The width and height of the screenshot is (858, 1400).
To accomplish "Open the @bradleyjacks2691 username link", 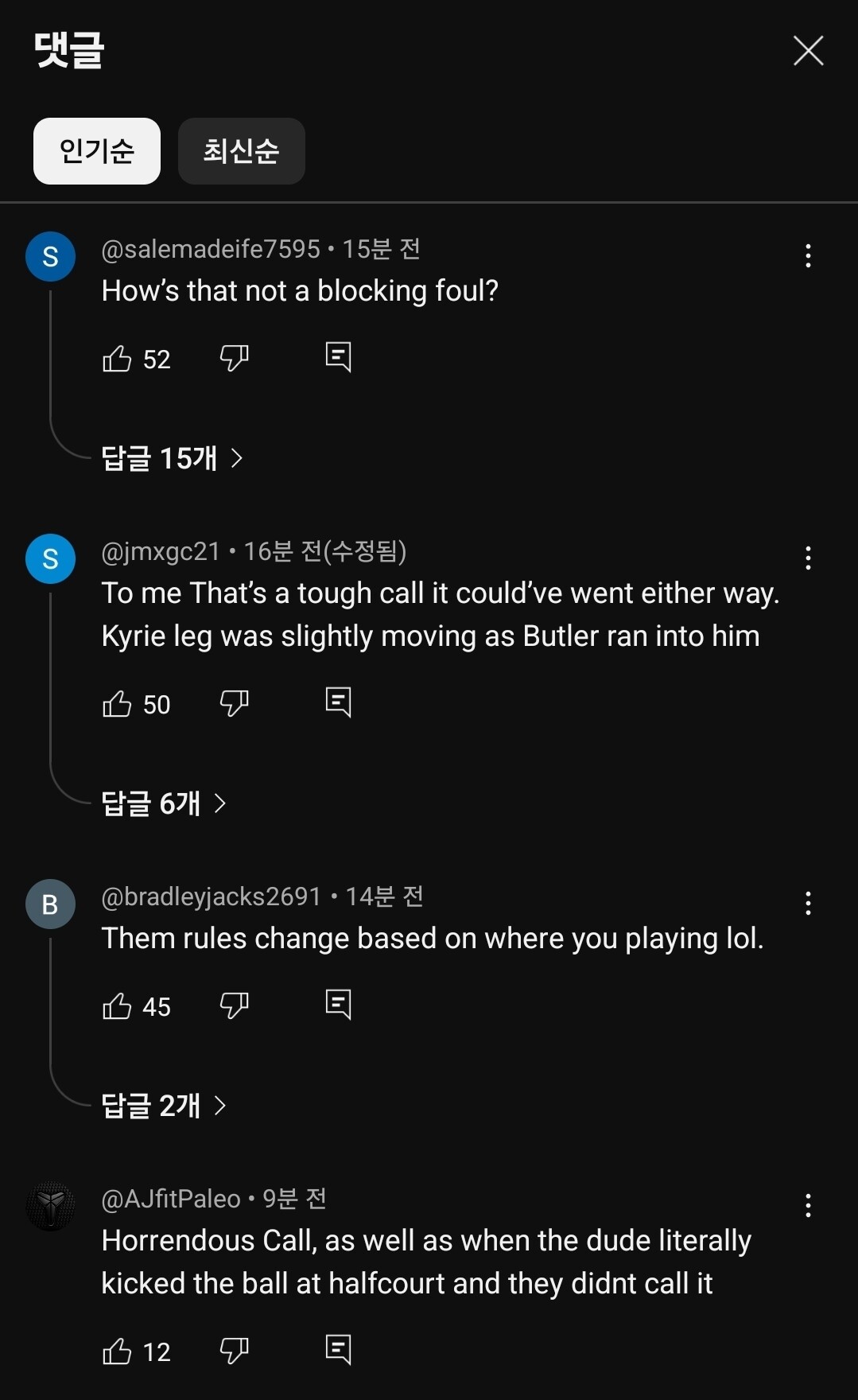I will click(211, 896).
